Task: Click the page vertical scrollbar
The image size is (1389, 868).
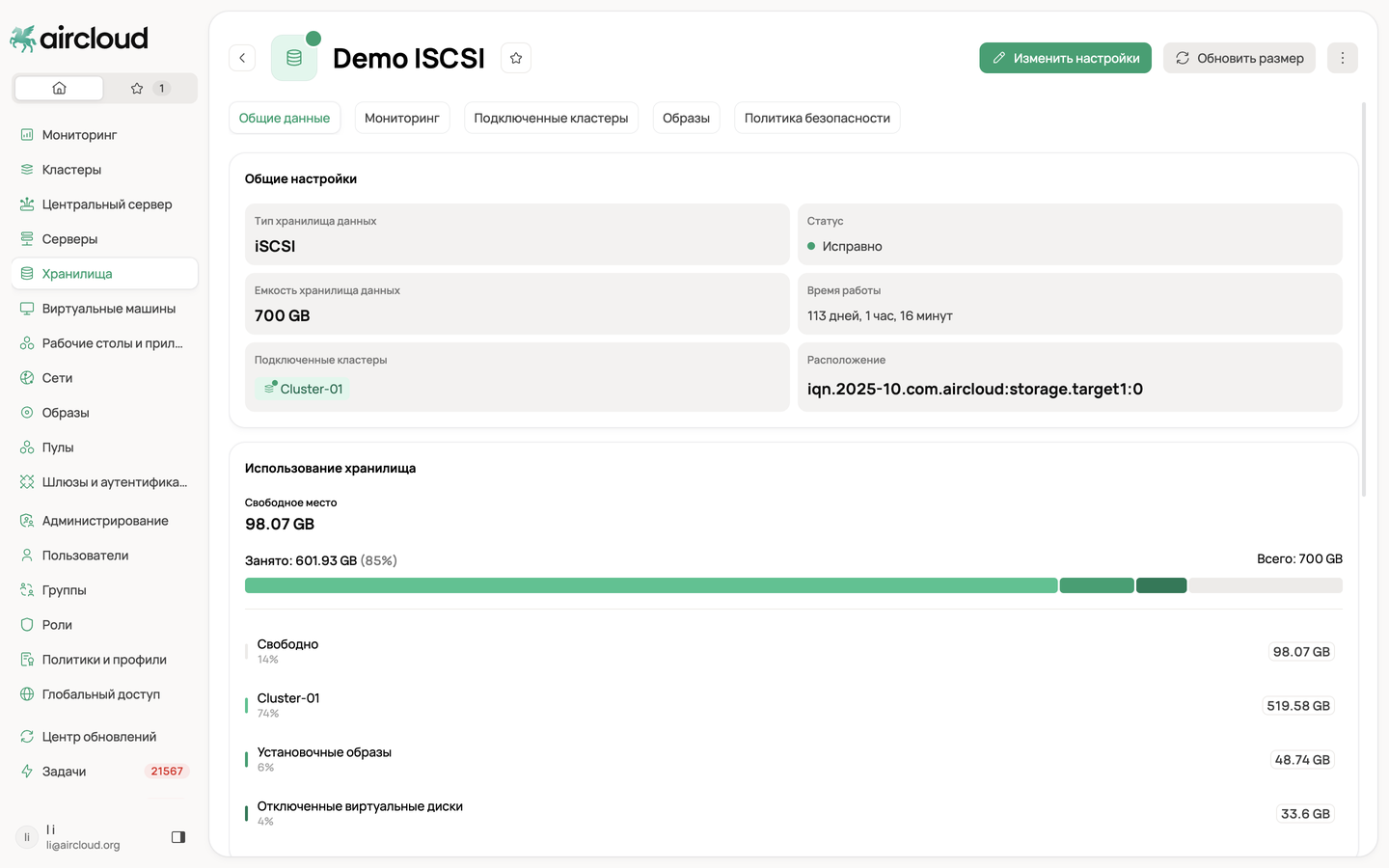Action: 1364,299
